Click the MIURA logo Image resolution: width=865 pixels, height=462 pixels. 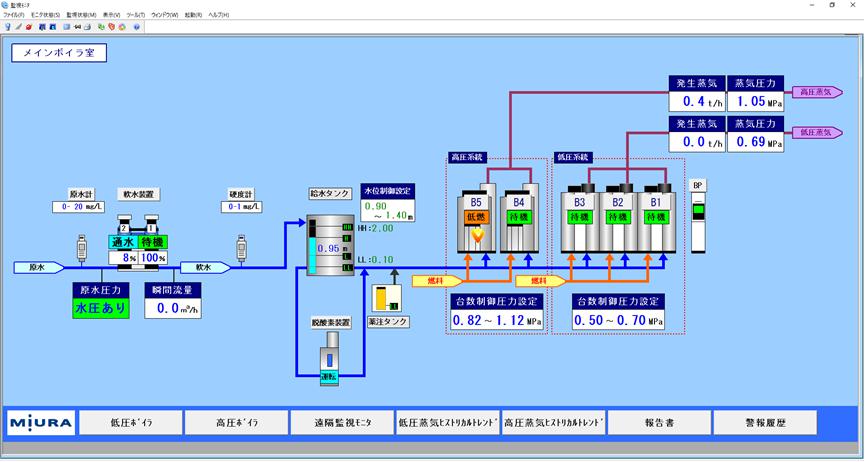tap(41, 423)
